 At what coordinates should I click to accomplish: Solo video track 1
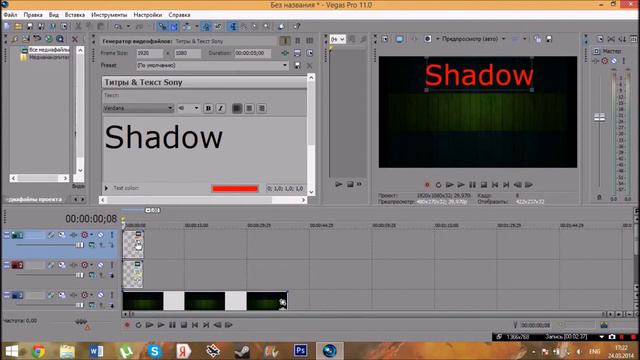coord(111,235)
